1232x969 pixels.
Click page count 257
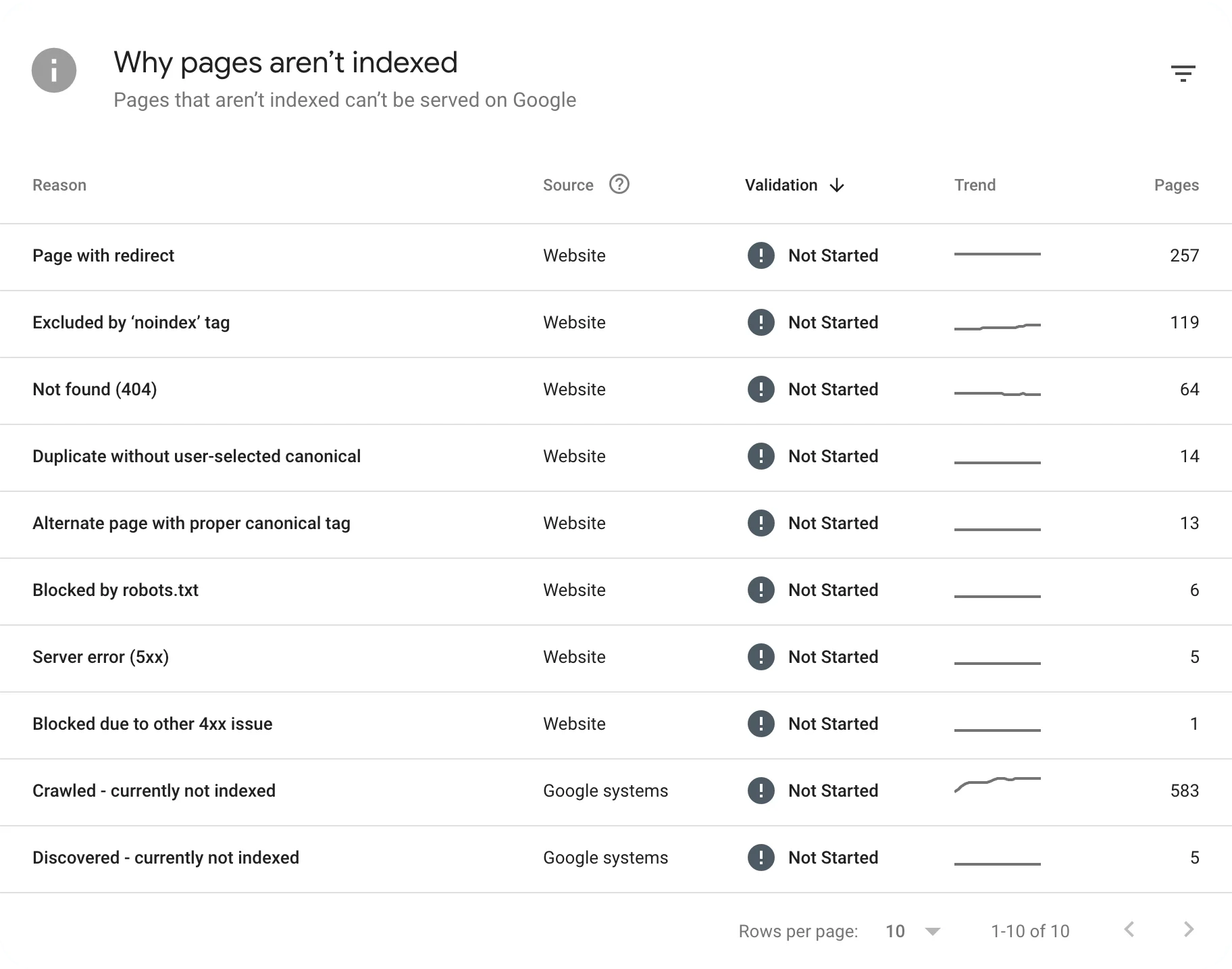[x=1185, y=255]
